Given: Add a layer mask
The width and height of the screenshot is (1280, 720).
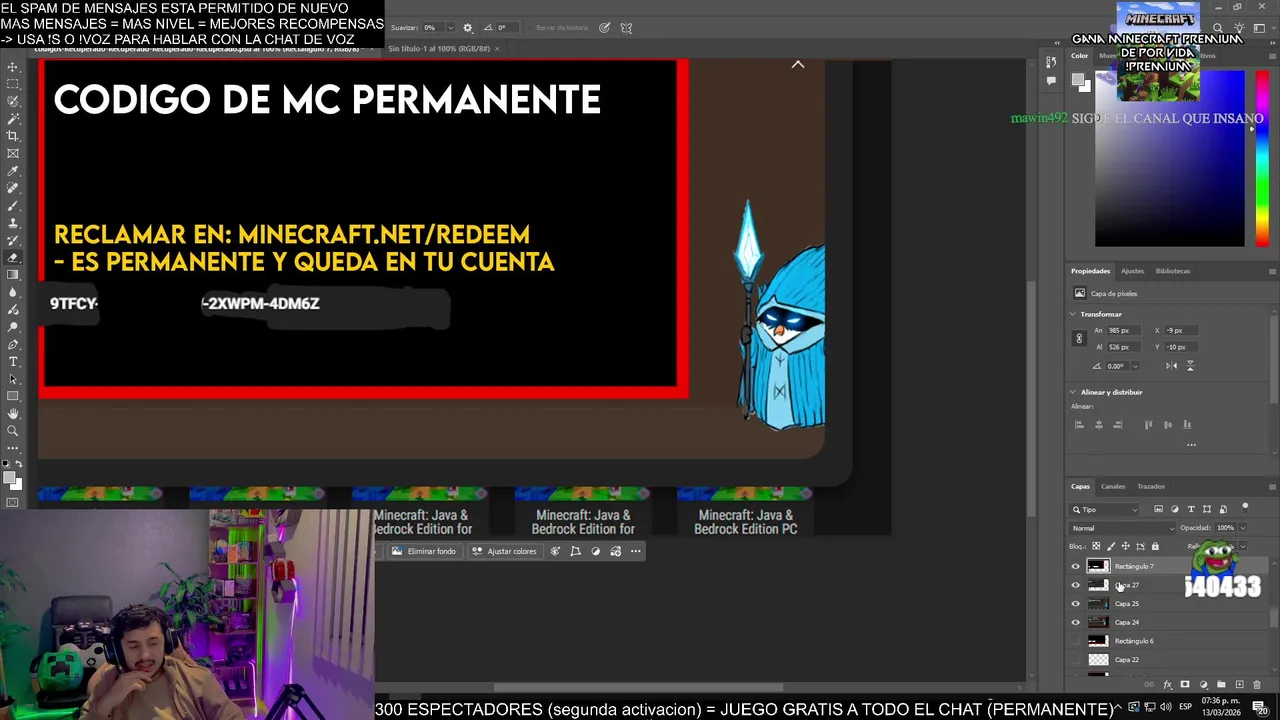Looking at the screenshot, I should (1185, 685).
